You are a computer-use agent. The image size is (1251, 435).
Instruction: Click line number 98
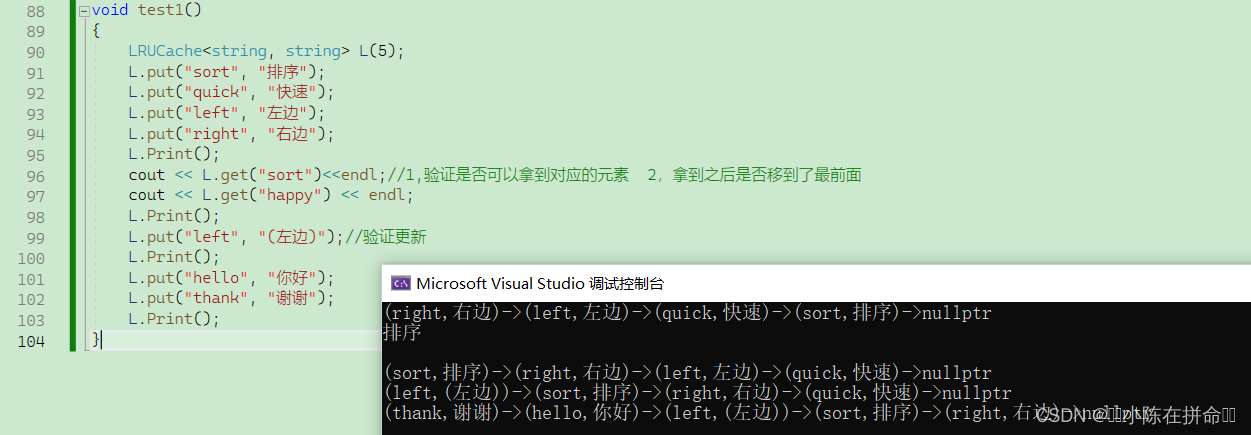pyautogui.click(x=34, y=216)
